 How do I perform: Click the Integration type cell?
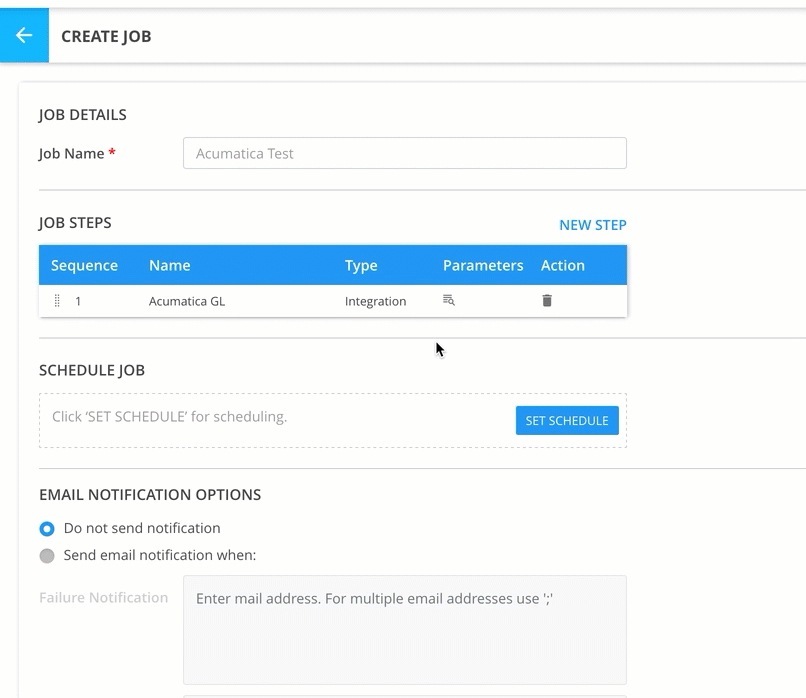coord(375,301)
